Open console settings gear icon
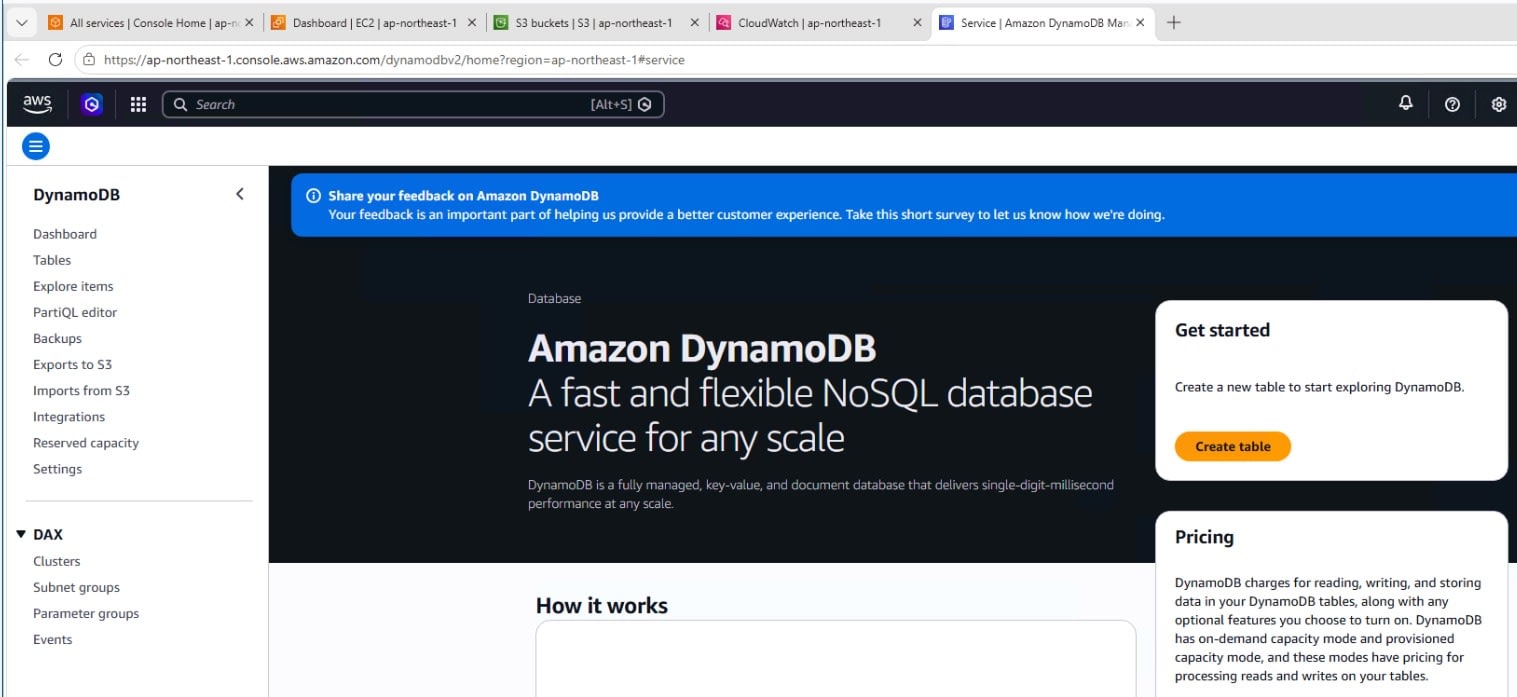This screenshot has width=1517, height=697. pos(1498,104)
